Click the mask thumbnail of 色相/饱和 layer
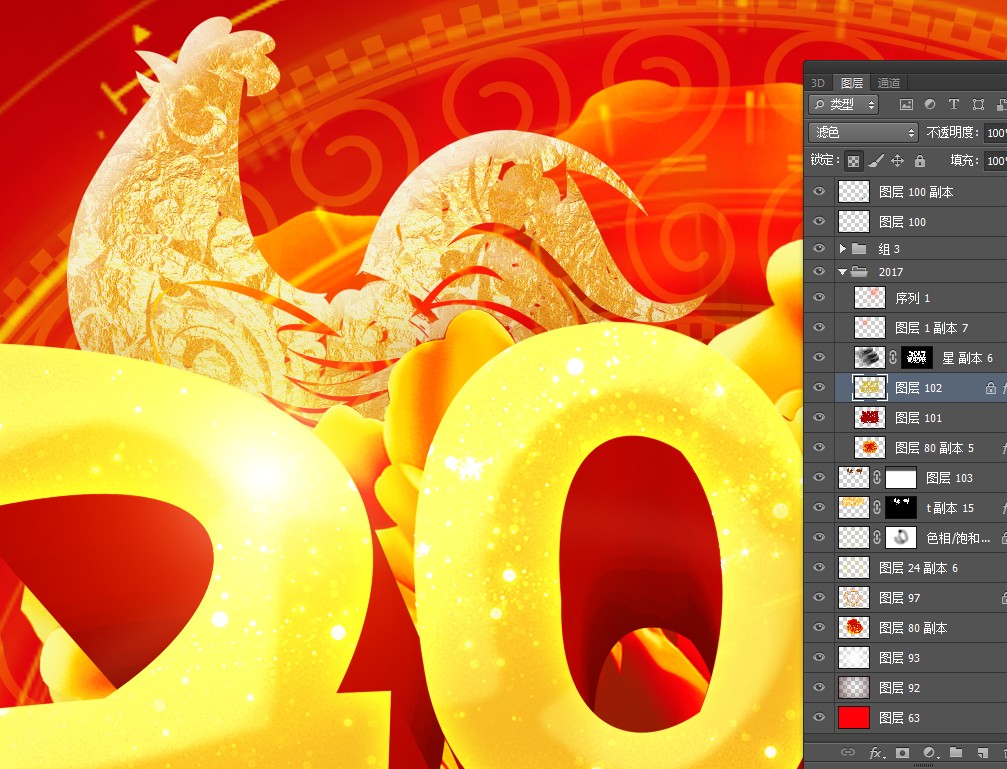Screen dimensions: 1007x769 [900, 537]
